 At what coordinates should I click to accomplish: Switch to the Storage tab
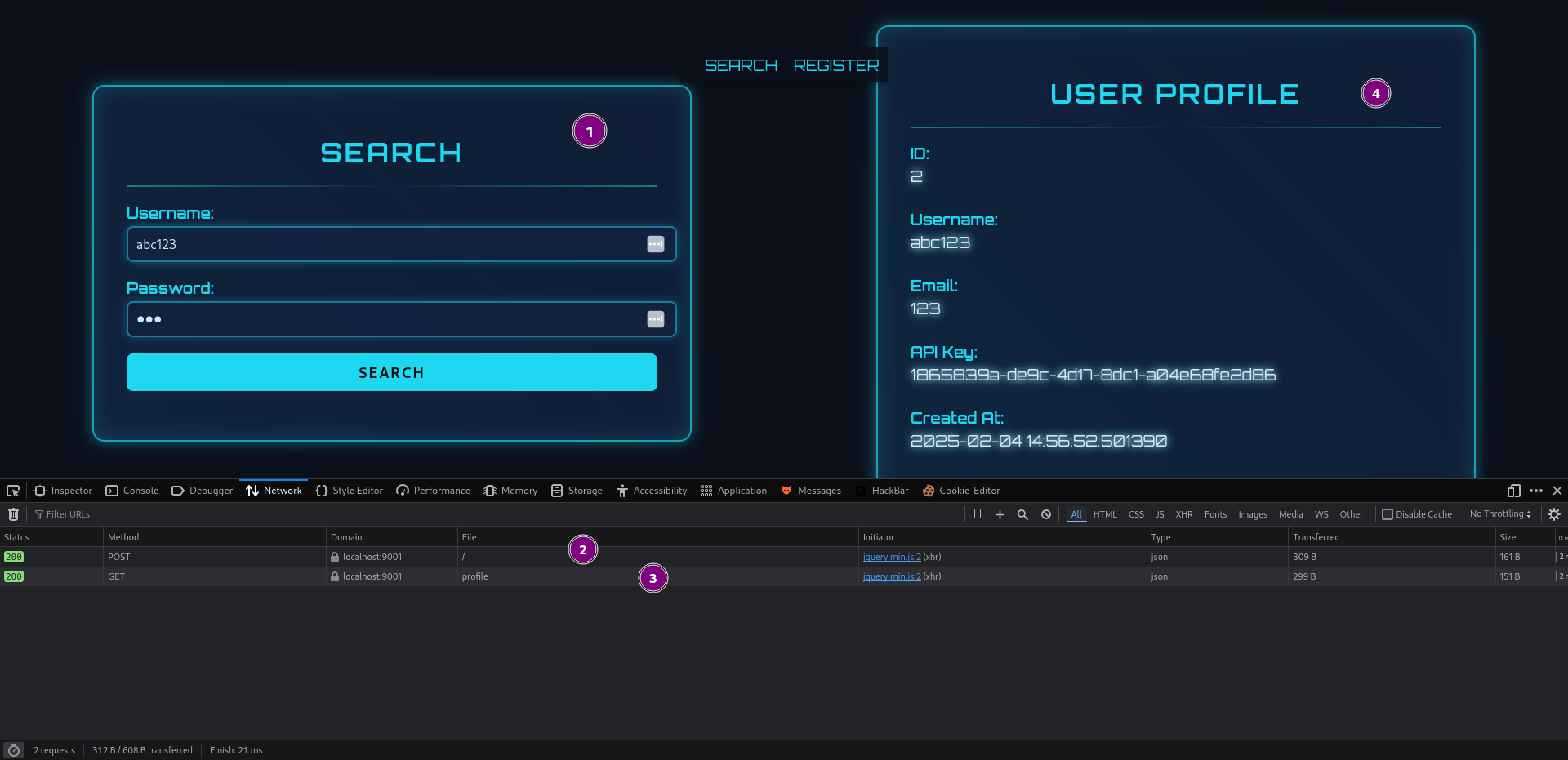[577, 491]
